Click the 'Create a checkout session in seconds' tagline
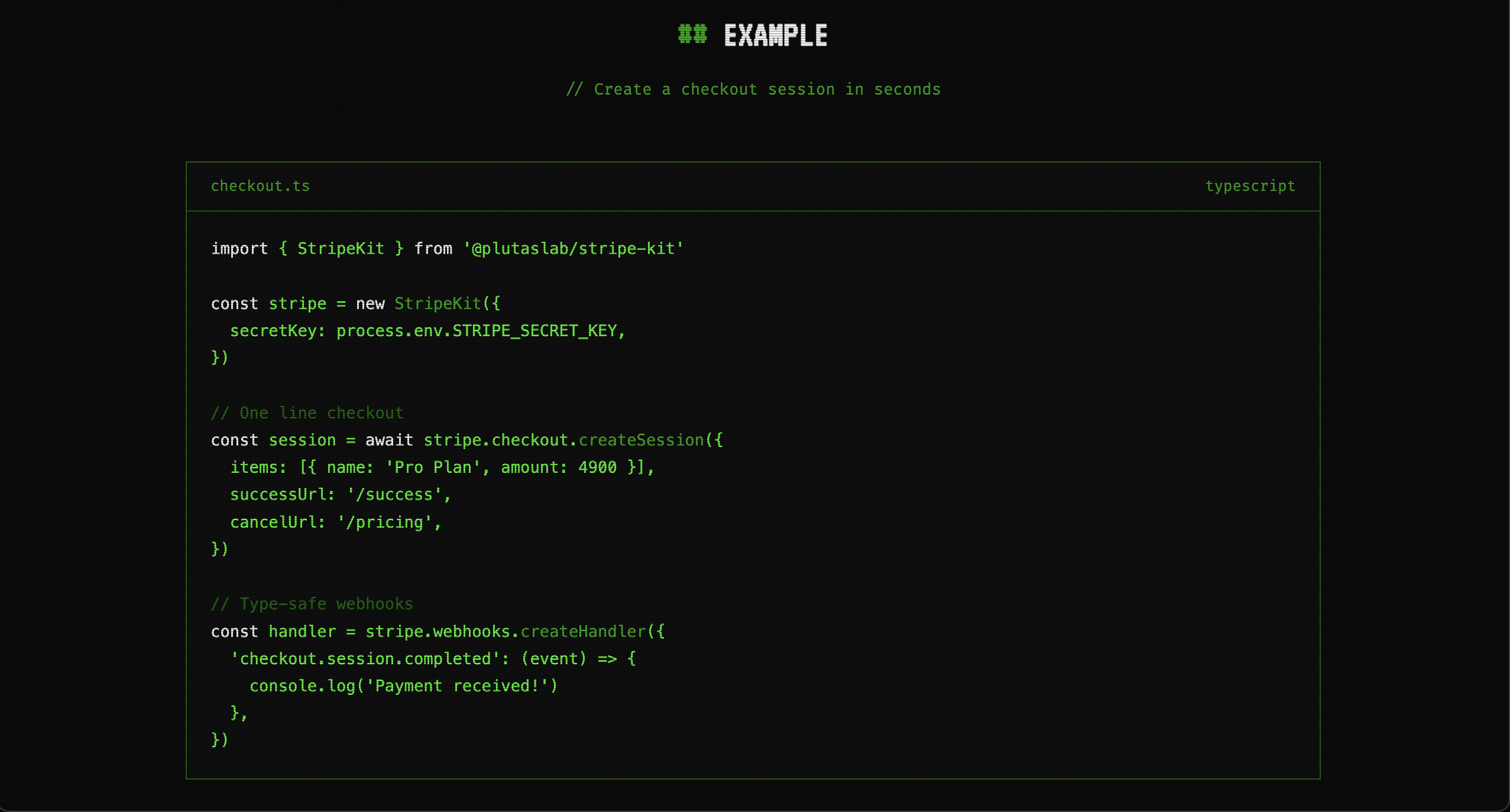 754,89
